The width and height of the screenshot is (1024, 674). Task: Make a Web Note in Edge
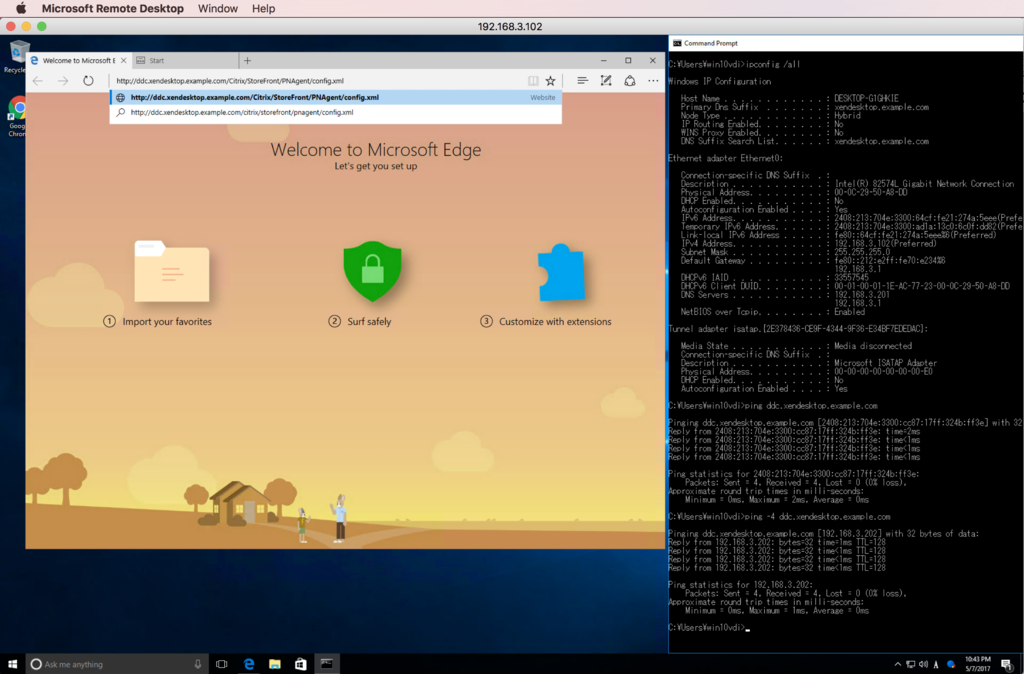point(605,81)
